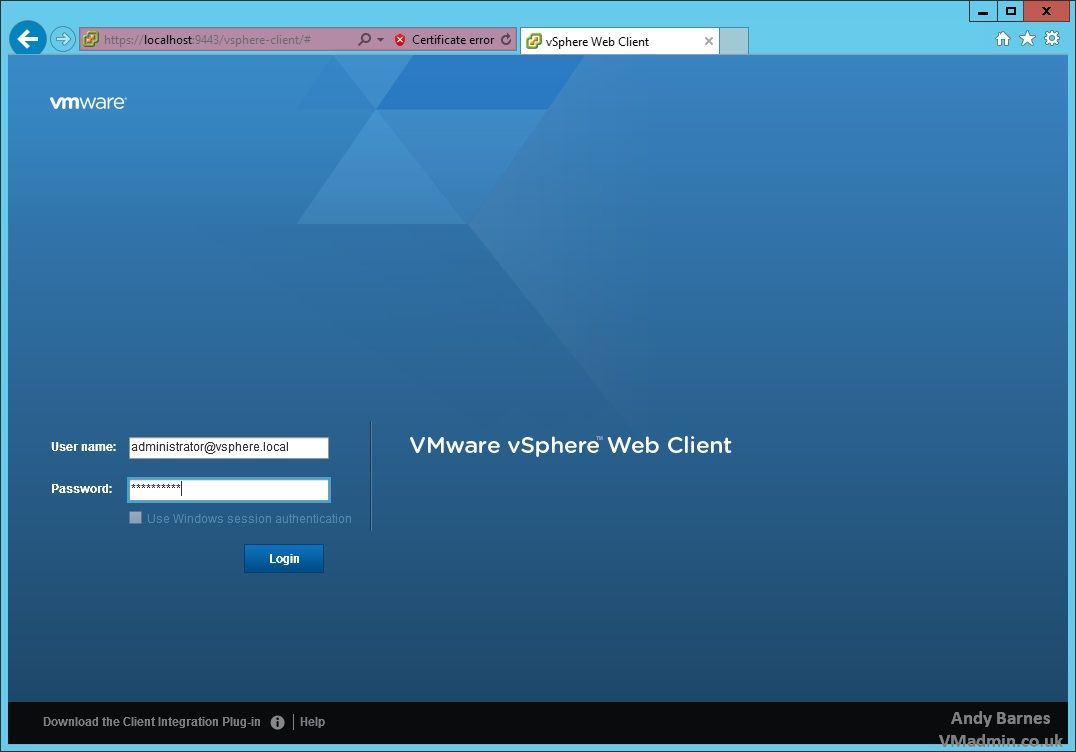Screen dimensions: 1076x752
Task: Click the browser Back arrow button
Action: (28, 40)
